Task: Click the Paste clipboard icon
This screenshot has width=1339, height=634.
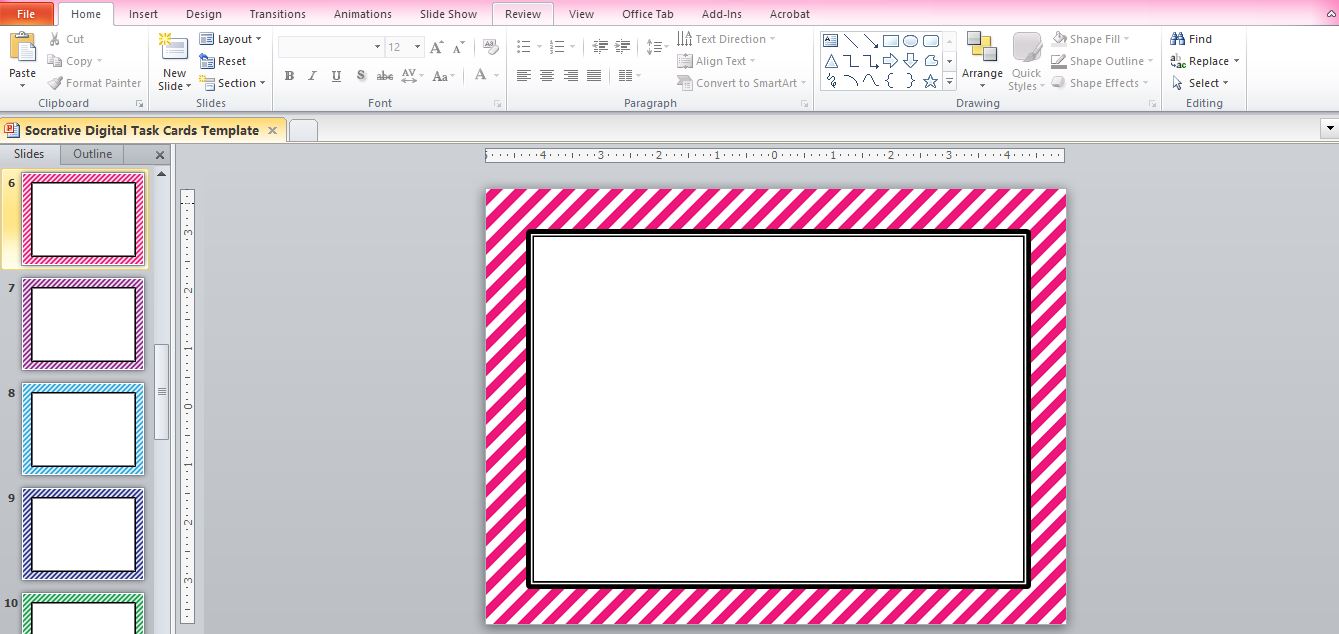Action: [22, 48]
